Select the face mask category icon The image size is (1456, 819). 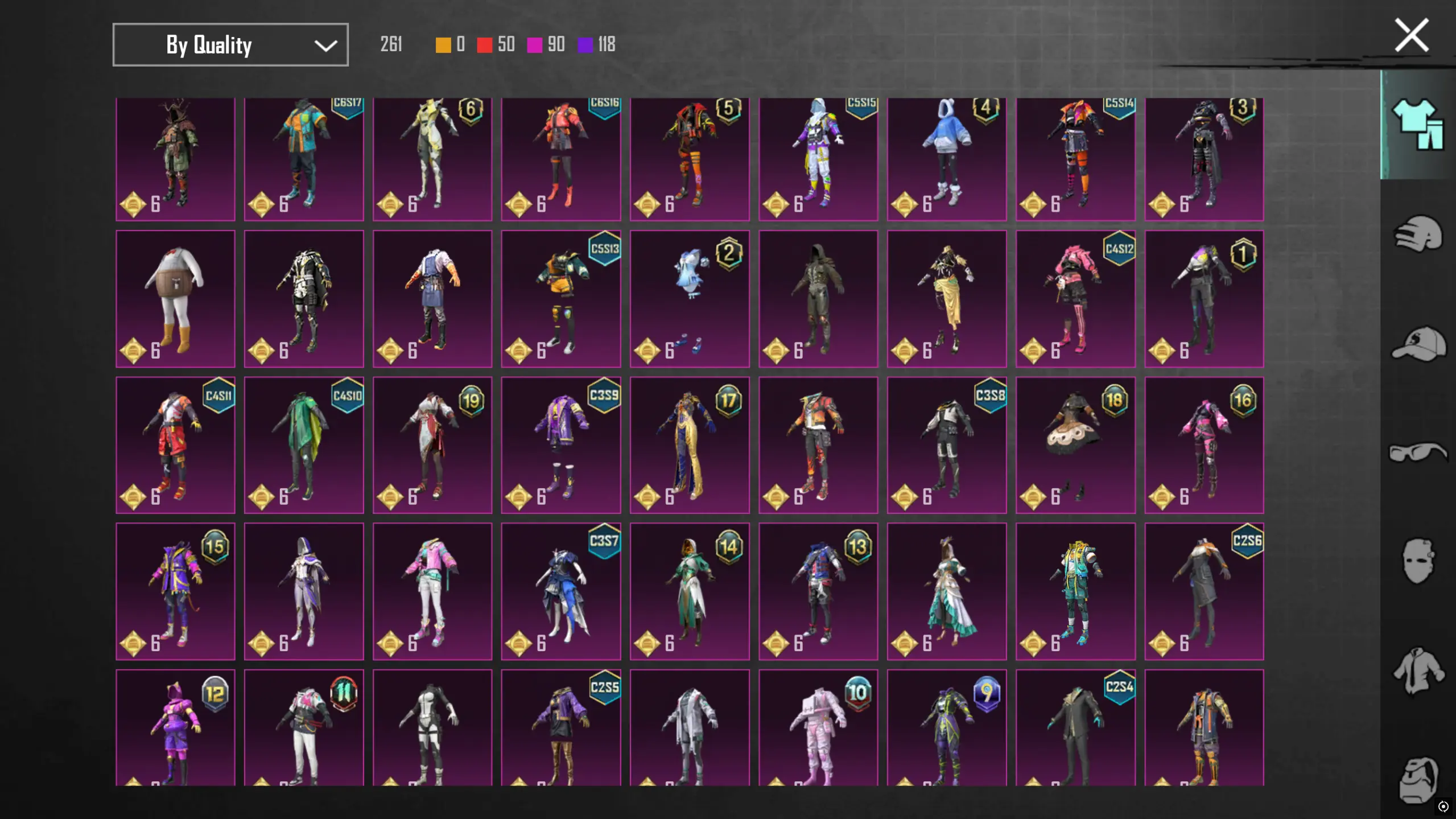(x=1418, y=561)
